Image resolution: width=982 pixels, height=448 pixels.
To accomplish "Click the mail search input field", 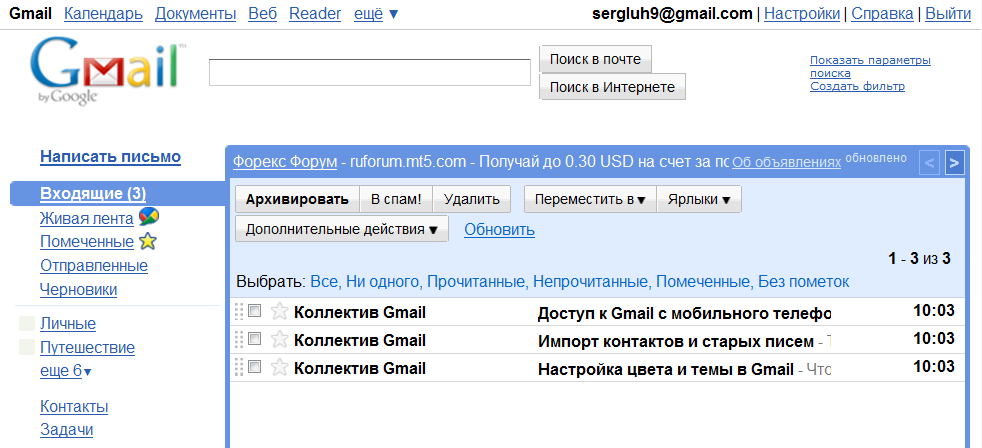I will (370, 73).
